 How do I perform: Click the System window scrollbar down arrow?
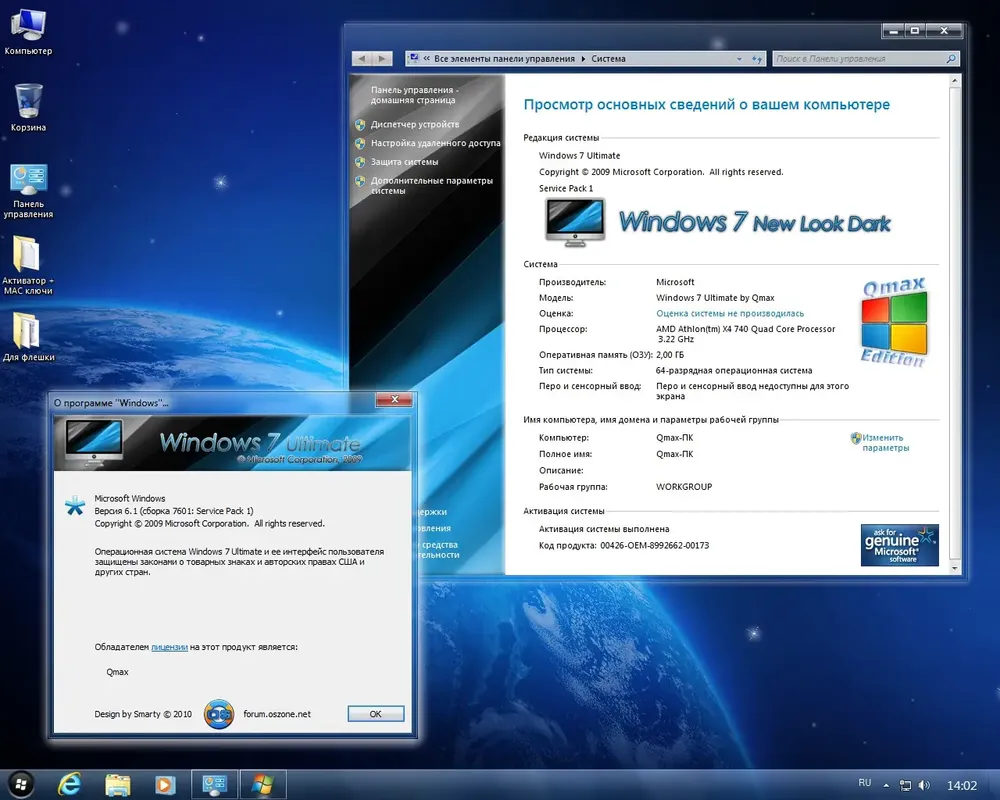pyautogui.click(x=955, y=568)
